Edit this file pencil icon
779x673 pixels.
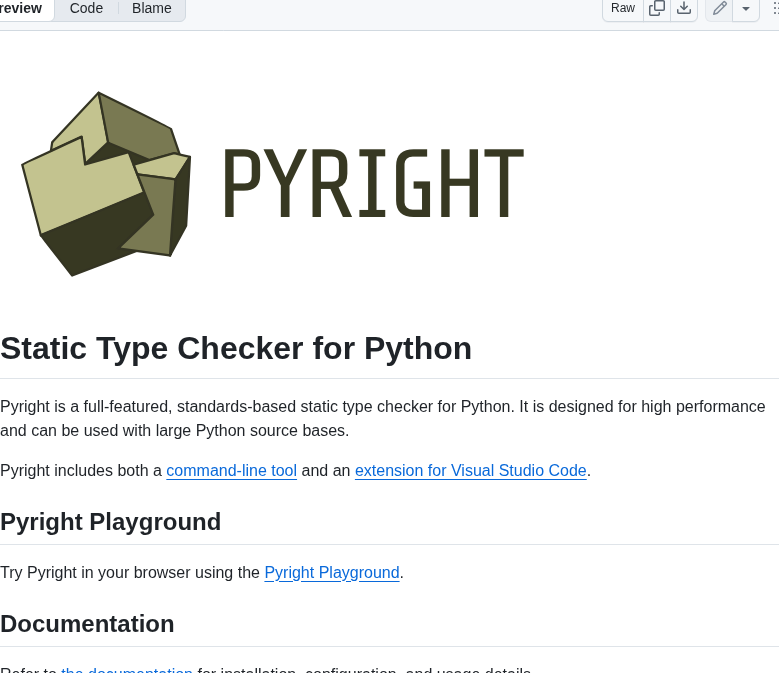[x=719, y=8]
